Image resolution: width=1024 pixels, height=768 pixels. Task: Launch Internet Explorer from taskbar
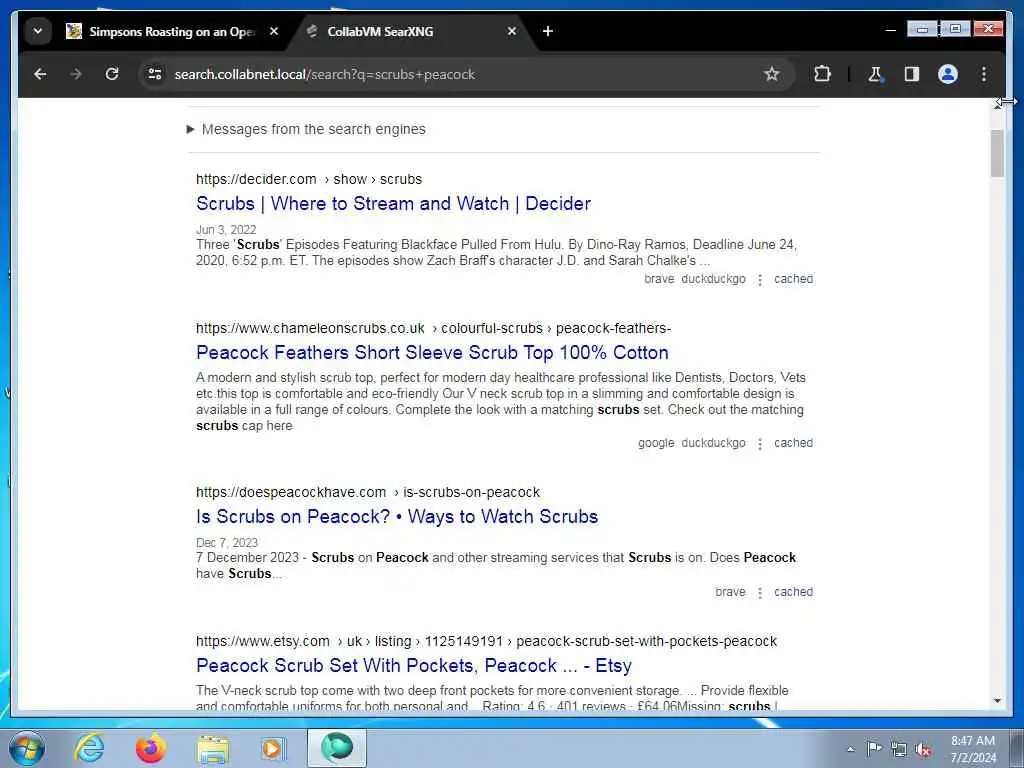click(x=89, y=748)
